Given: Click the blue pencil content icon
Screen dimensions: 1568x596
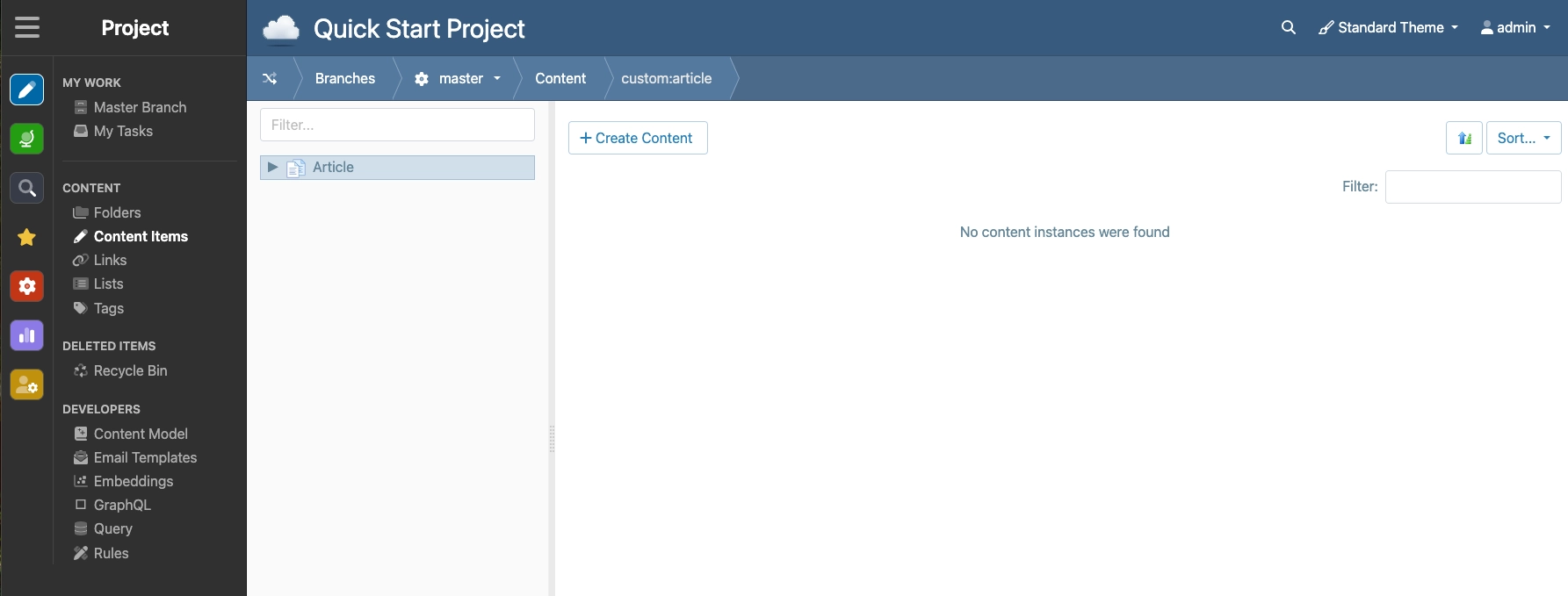Looking at the screenshot, I should click(x=27, y=90).
